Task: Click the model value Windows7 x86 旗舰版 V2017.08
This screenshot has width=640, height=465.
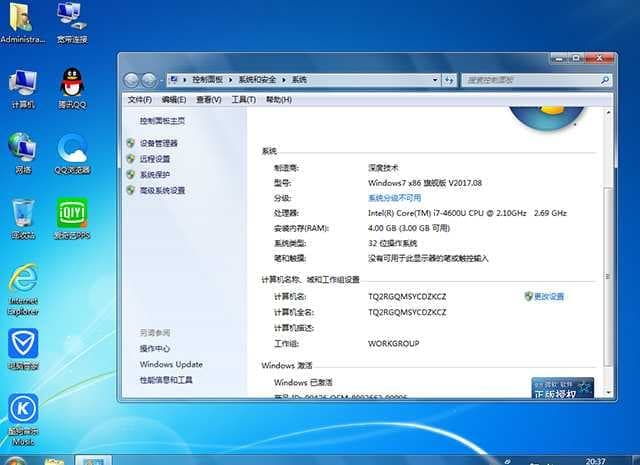Action: pos(425,183)
